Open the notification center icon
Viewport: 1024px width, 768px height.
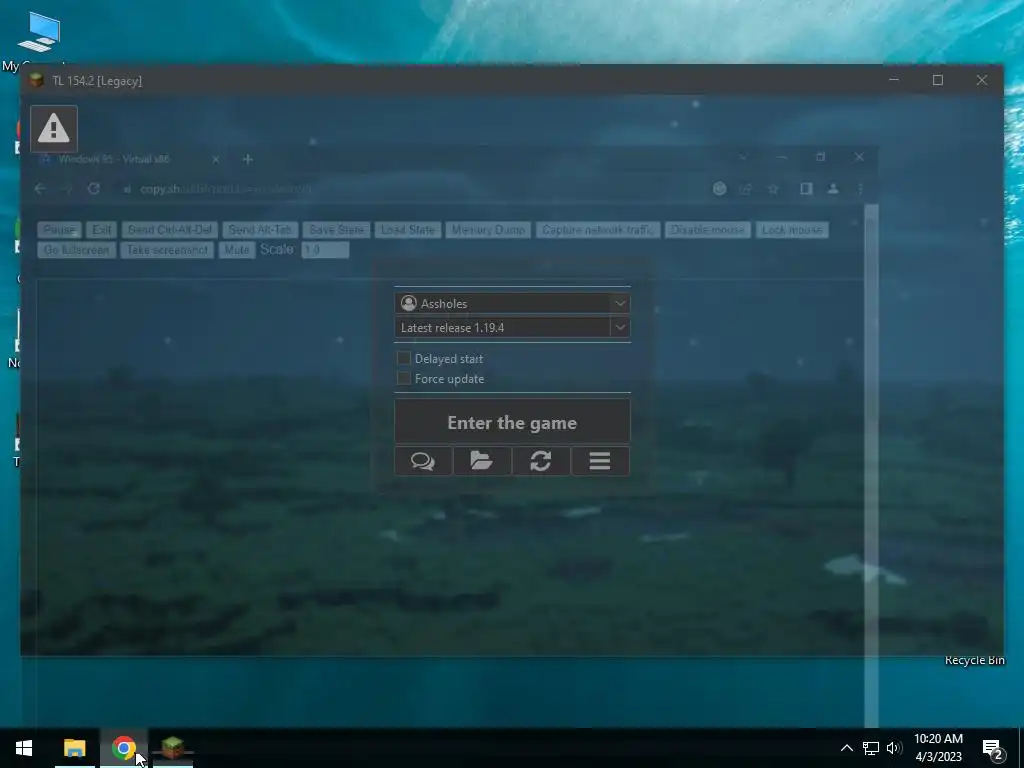point(993,749)
